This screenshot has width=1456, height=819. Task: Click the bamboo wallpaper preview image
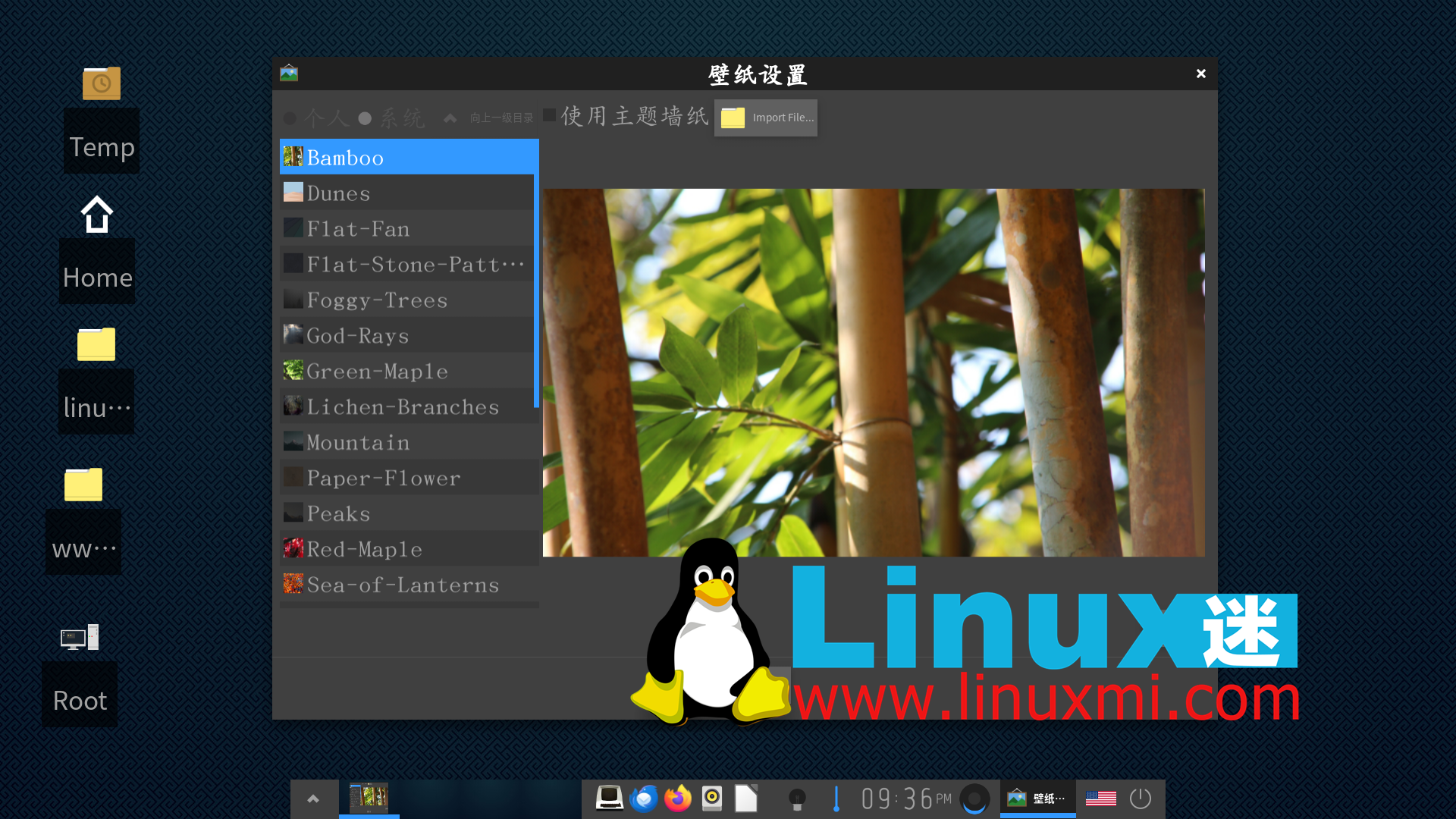[874, 372]
